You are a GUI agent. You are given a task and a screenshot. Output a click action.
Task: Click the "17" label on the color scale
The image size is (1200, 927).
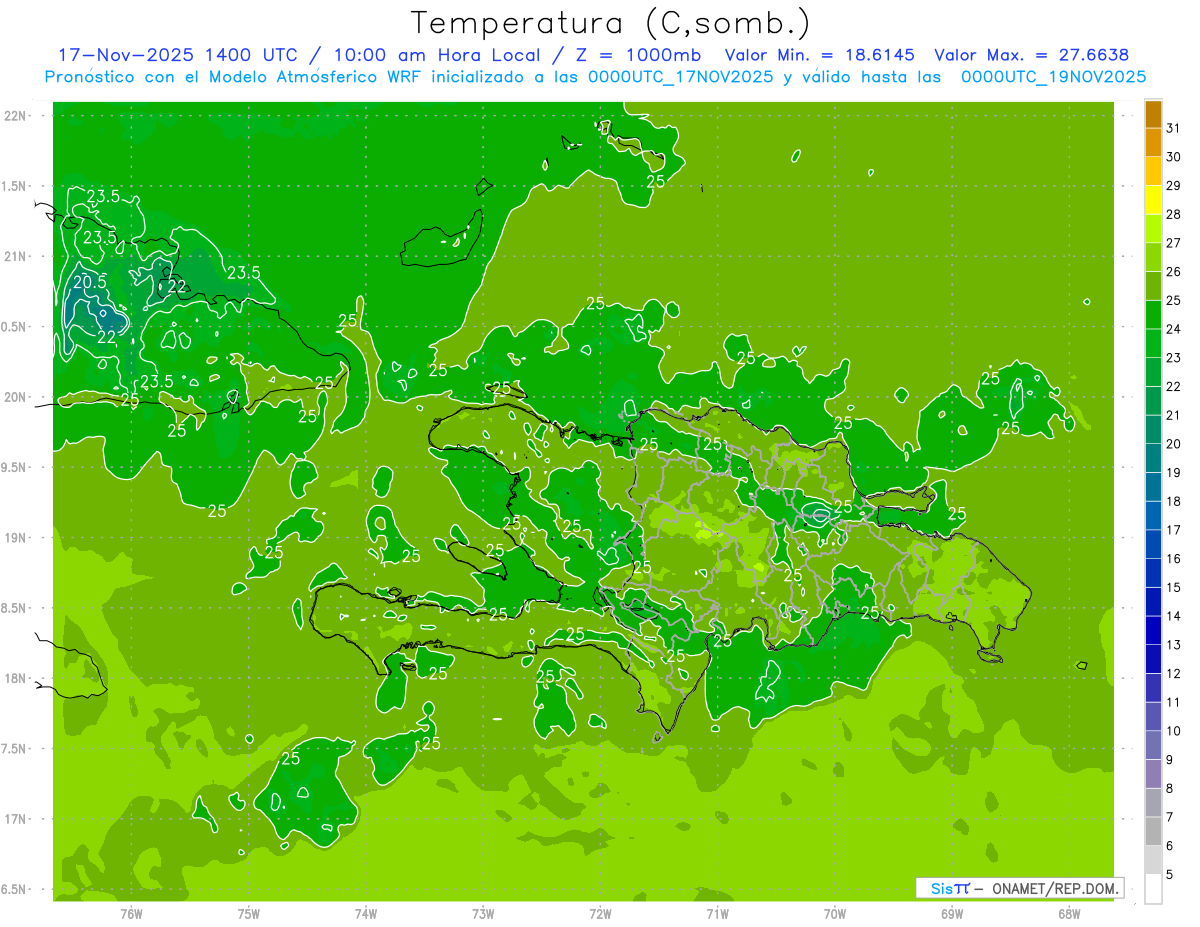pos(1174,530)
